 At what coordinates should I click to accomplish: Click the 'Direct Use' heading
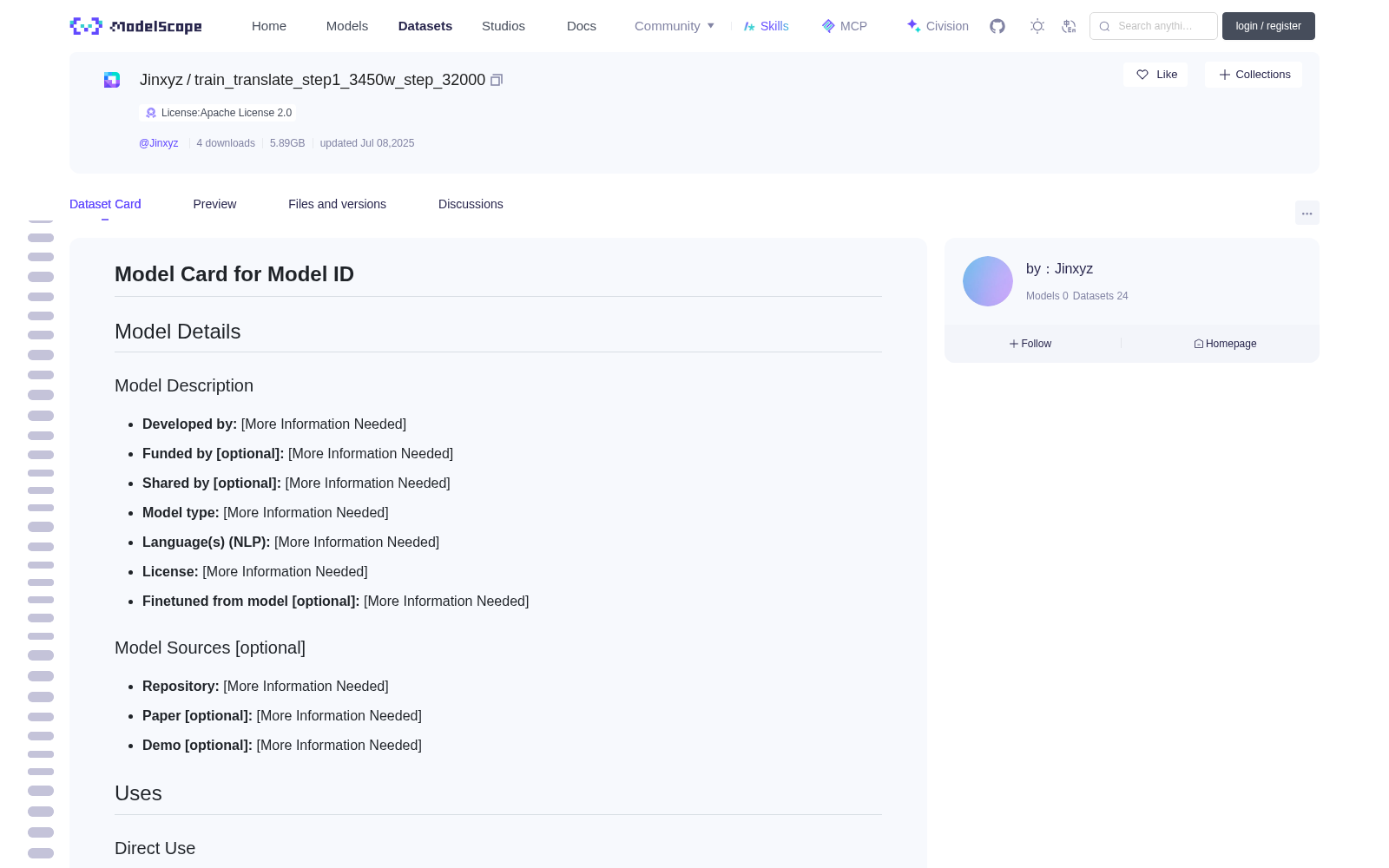[155, 848]
